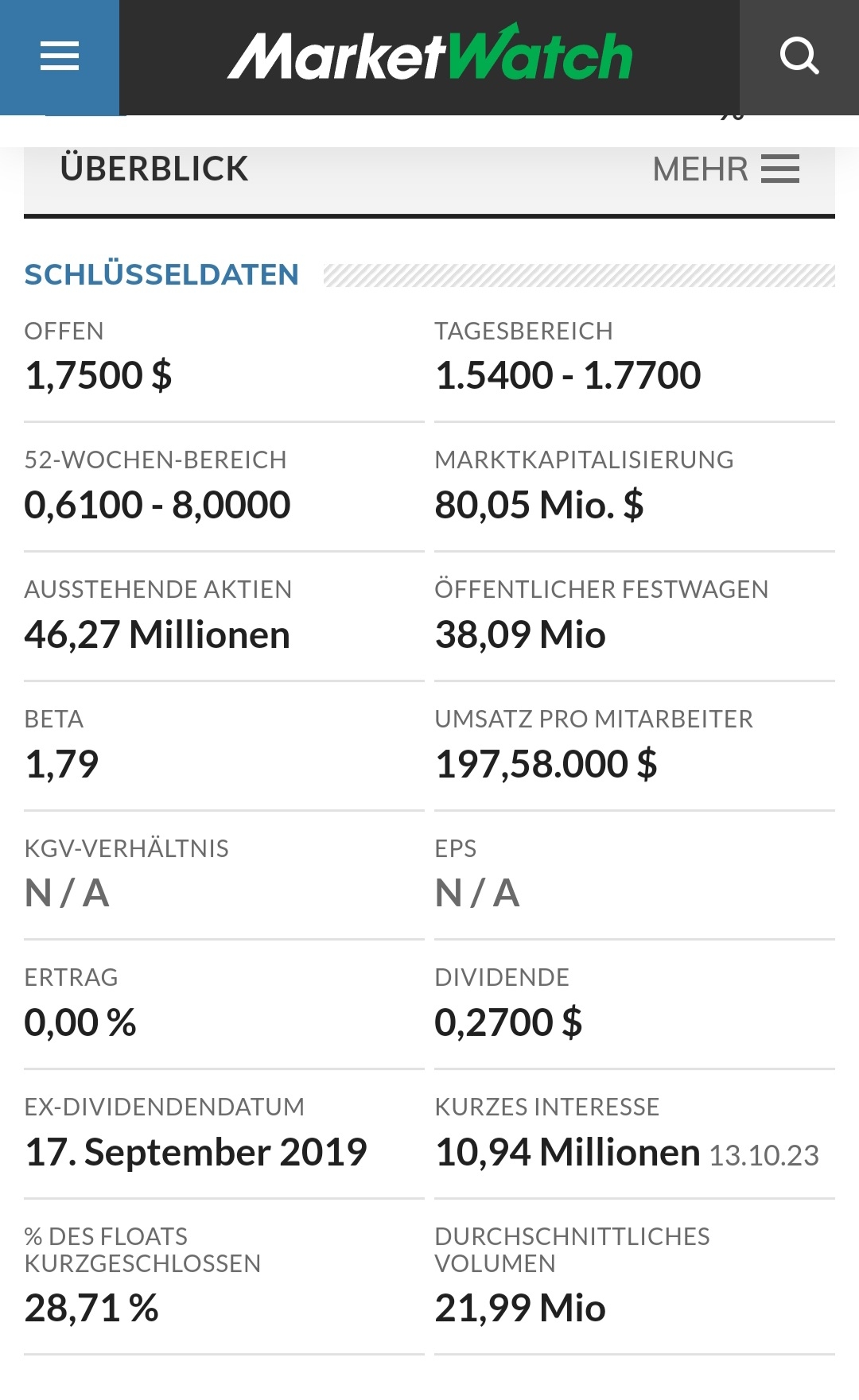Click the short float percentage 28,71 %

tap(91, 1308)
